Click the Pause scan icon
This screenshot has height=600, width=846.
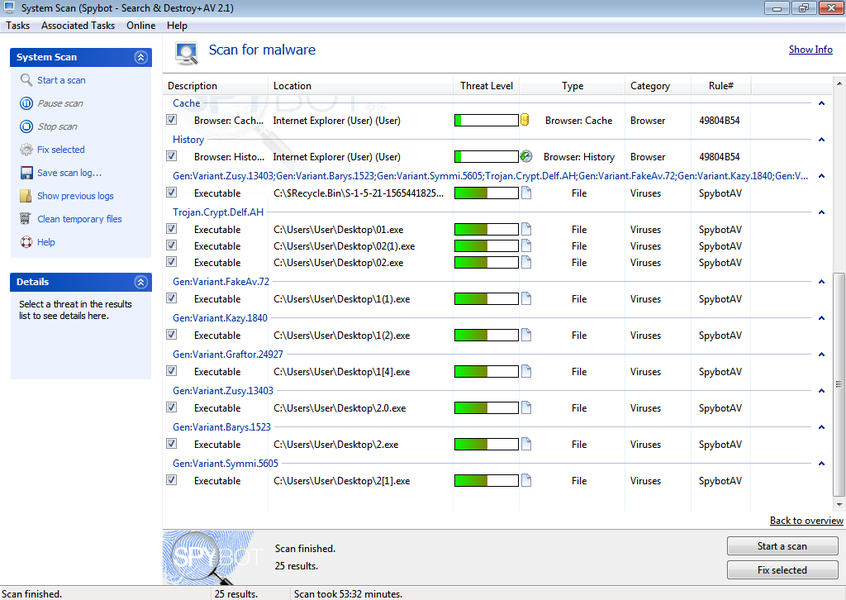pos(26,103)
